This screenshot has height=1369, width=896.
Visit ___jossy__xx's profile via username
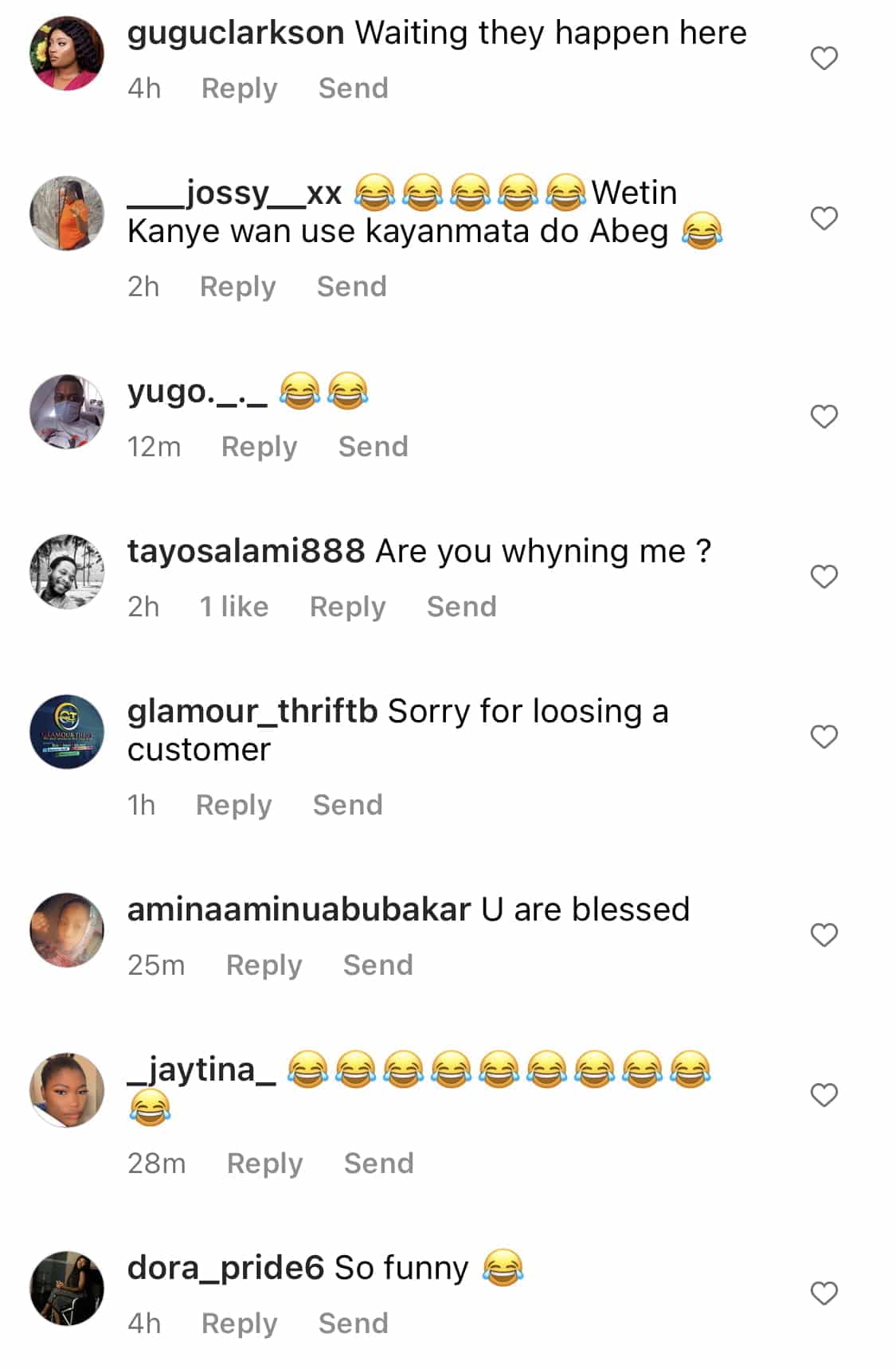pyautogui.click(x=234, y=194)
